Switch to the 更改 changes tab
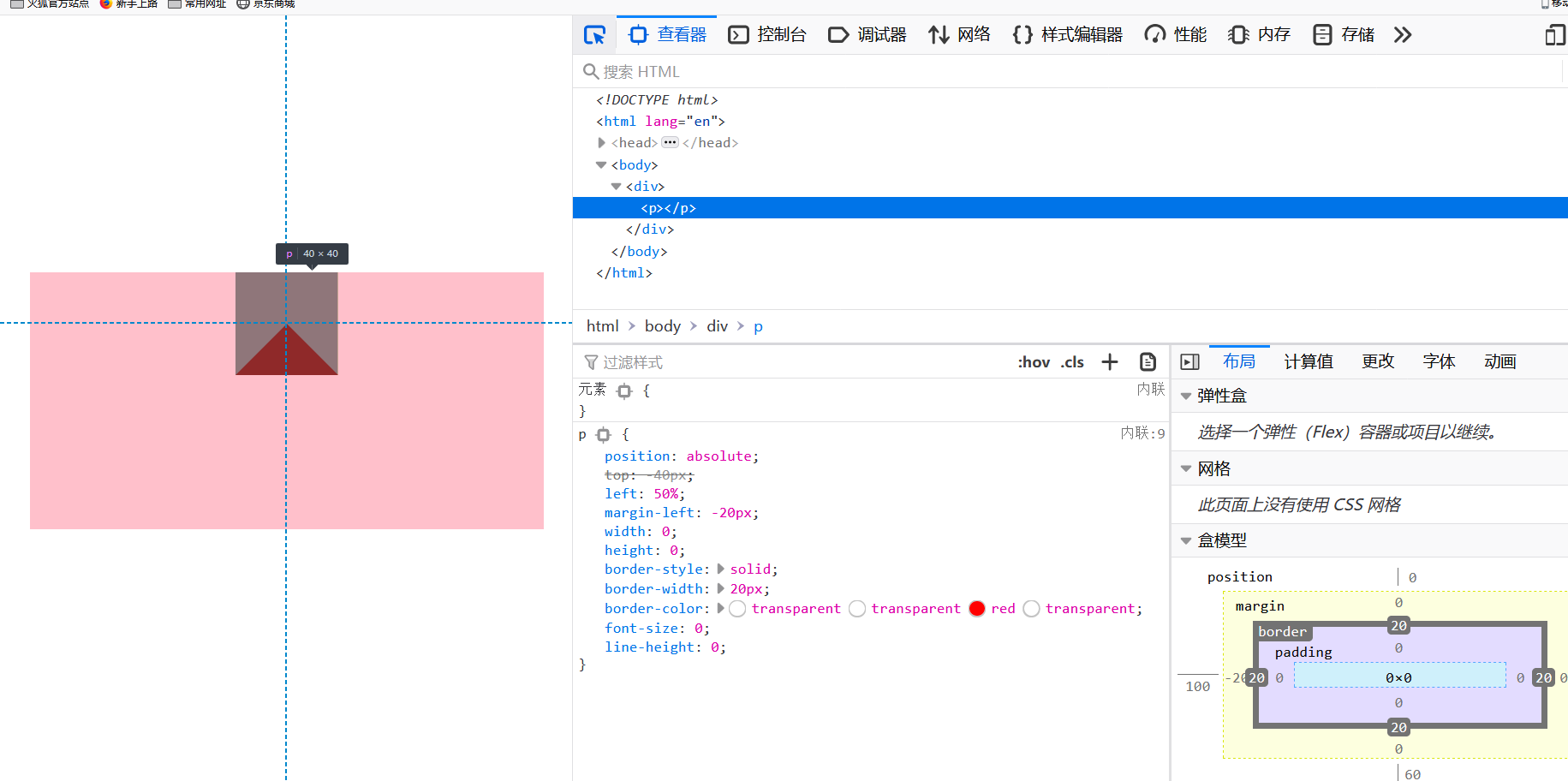1568x781 pixels. 1378,361
